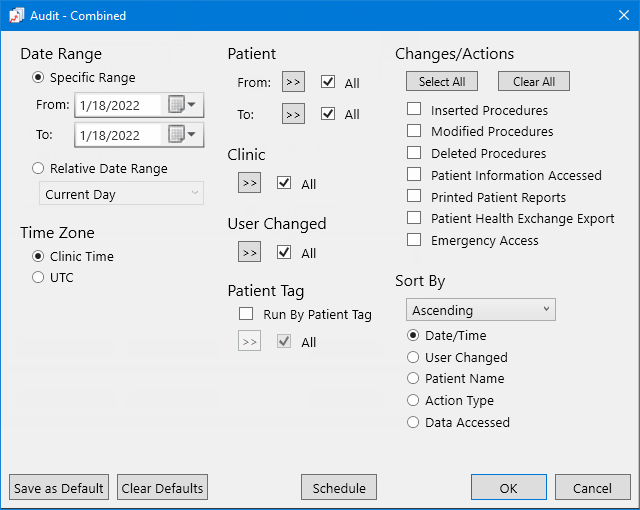Click the Select All button
The height and width of the screenshot is (510, 640).
(442, 81)
